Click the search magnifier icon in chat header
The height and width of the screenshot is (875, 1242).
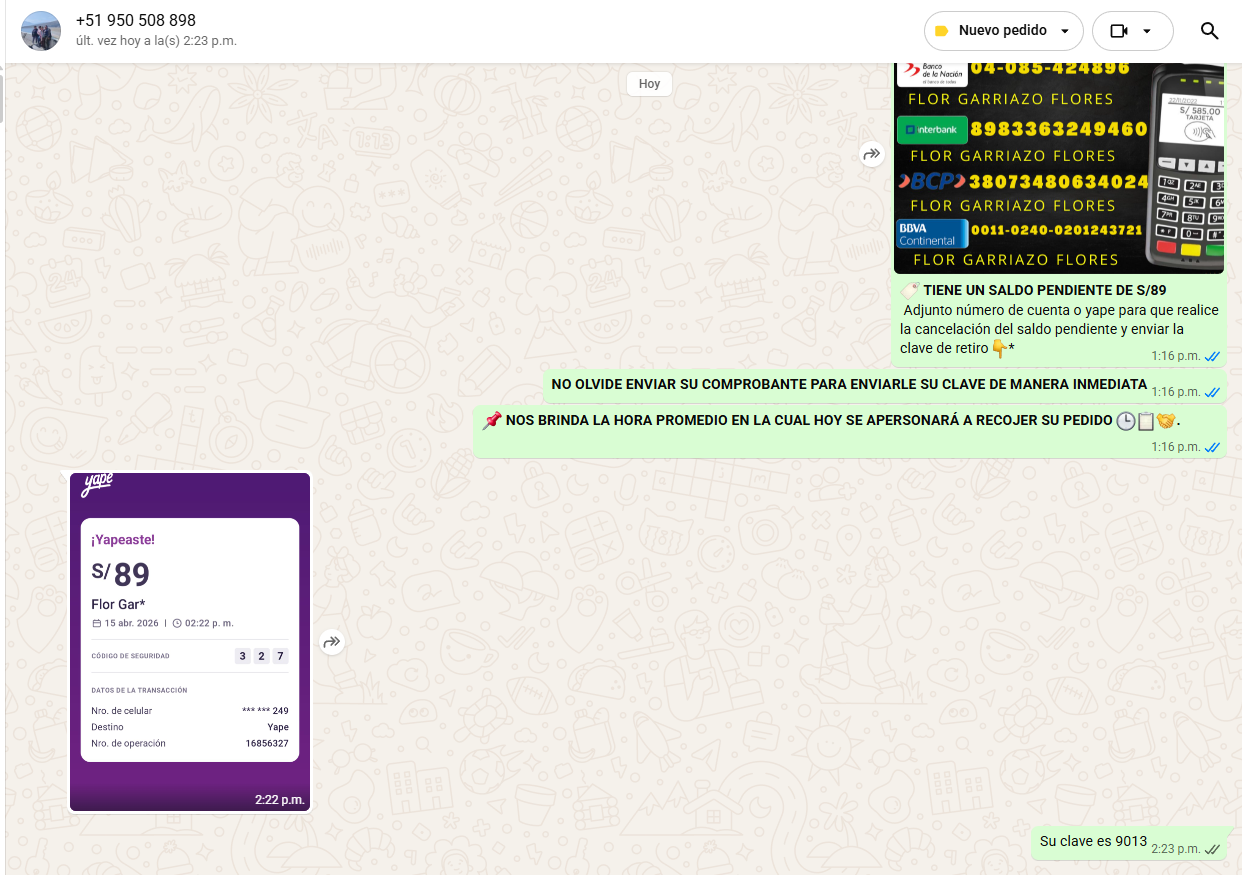(1209, 31)
